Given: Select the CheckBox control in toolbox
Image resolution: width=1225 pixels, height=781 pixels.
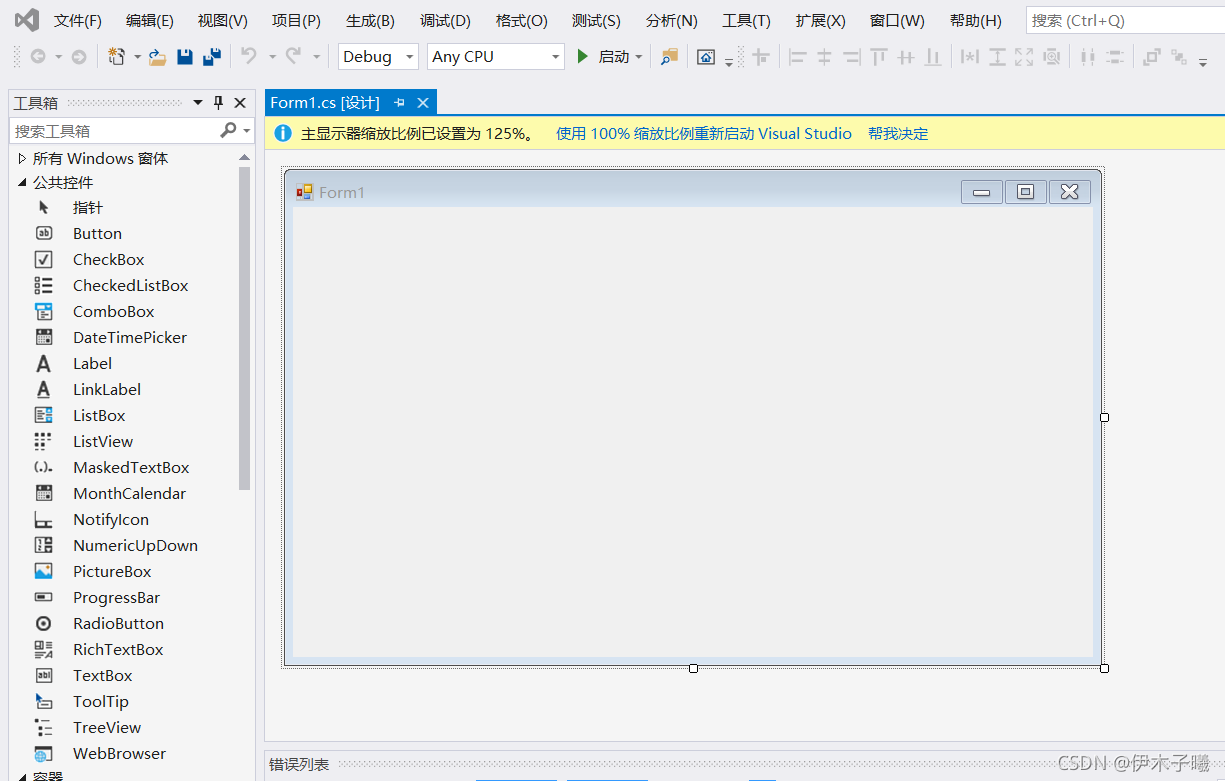Looking at the screenshot, I should click(x=108, y=259).
